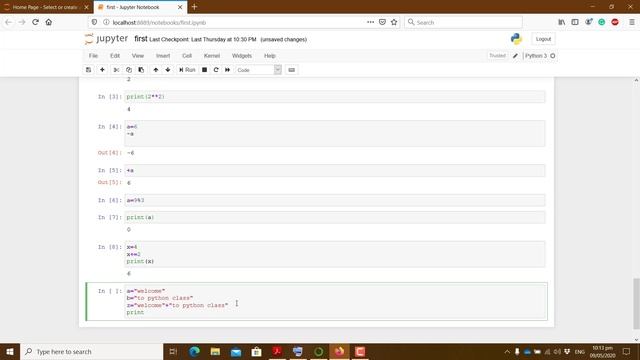
Task: Click cell In [8] code area
Action: (x=335, y=254)
